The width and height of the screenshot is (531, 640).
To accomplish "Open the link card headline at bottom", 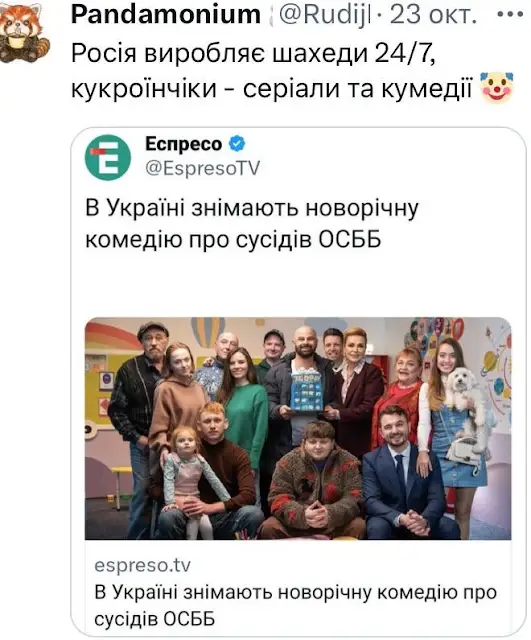I will point(295,606).
